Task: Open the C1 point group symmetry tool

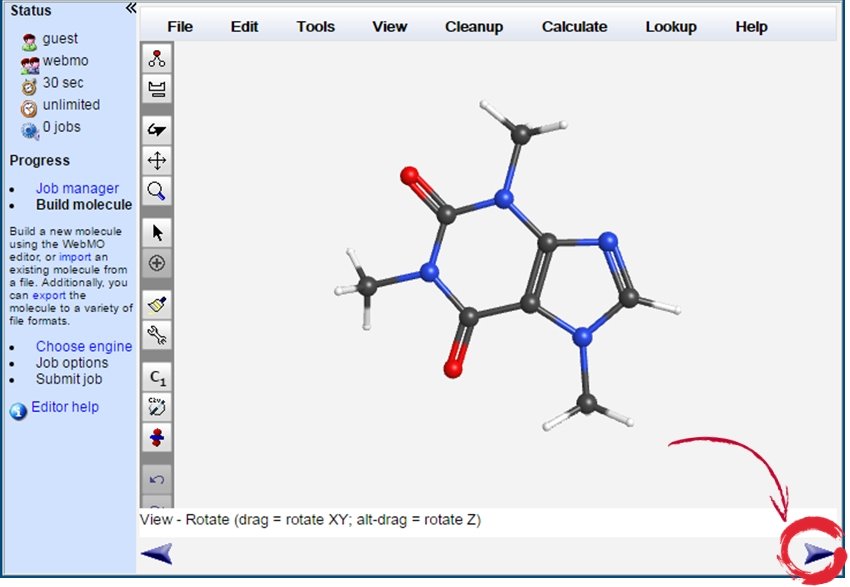Action: click(155, 376)
